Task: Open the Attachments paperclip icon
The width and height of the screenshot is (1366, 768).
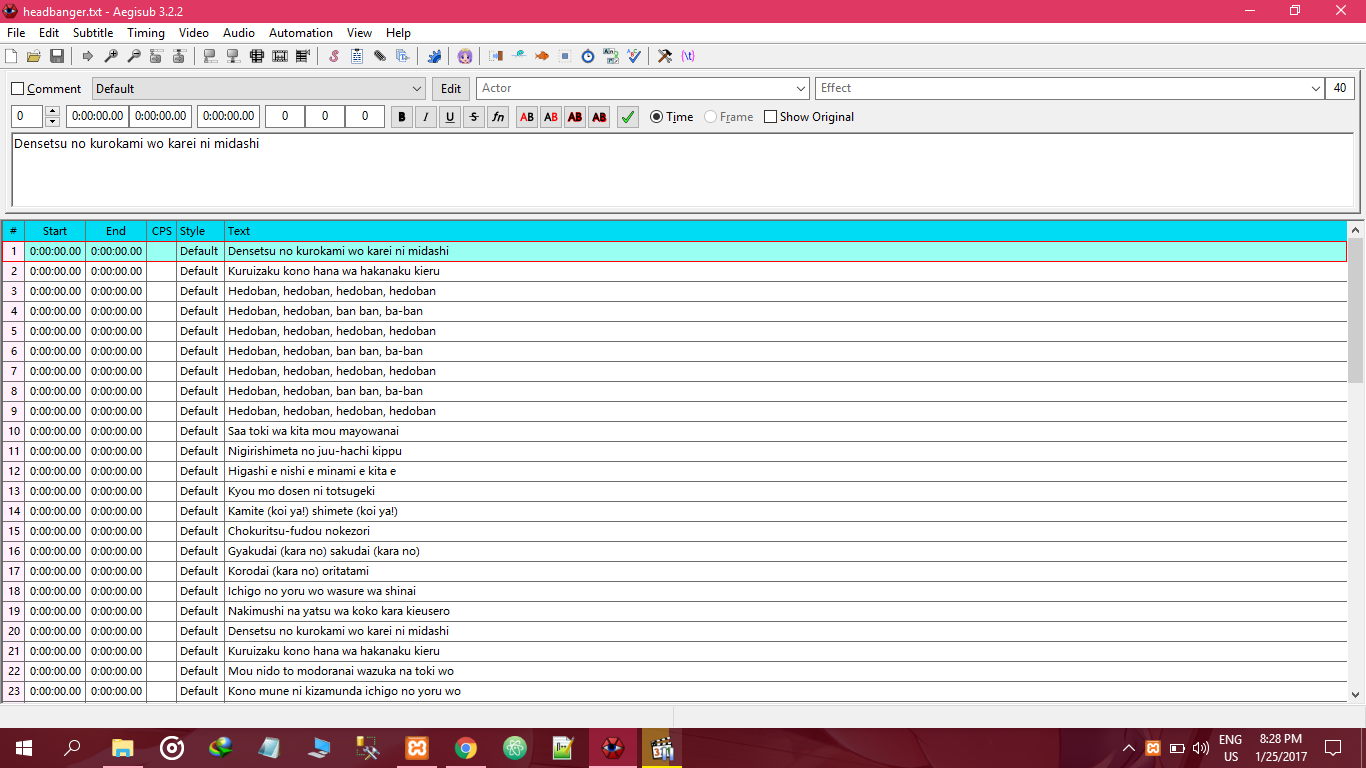Action: point(380,56)
